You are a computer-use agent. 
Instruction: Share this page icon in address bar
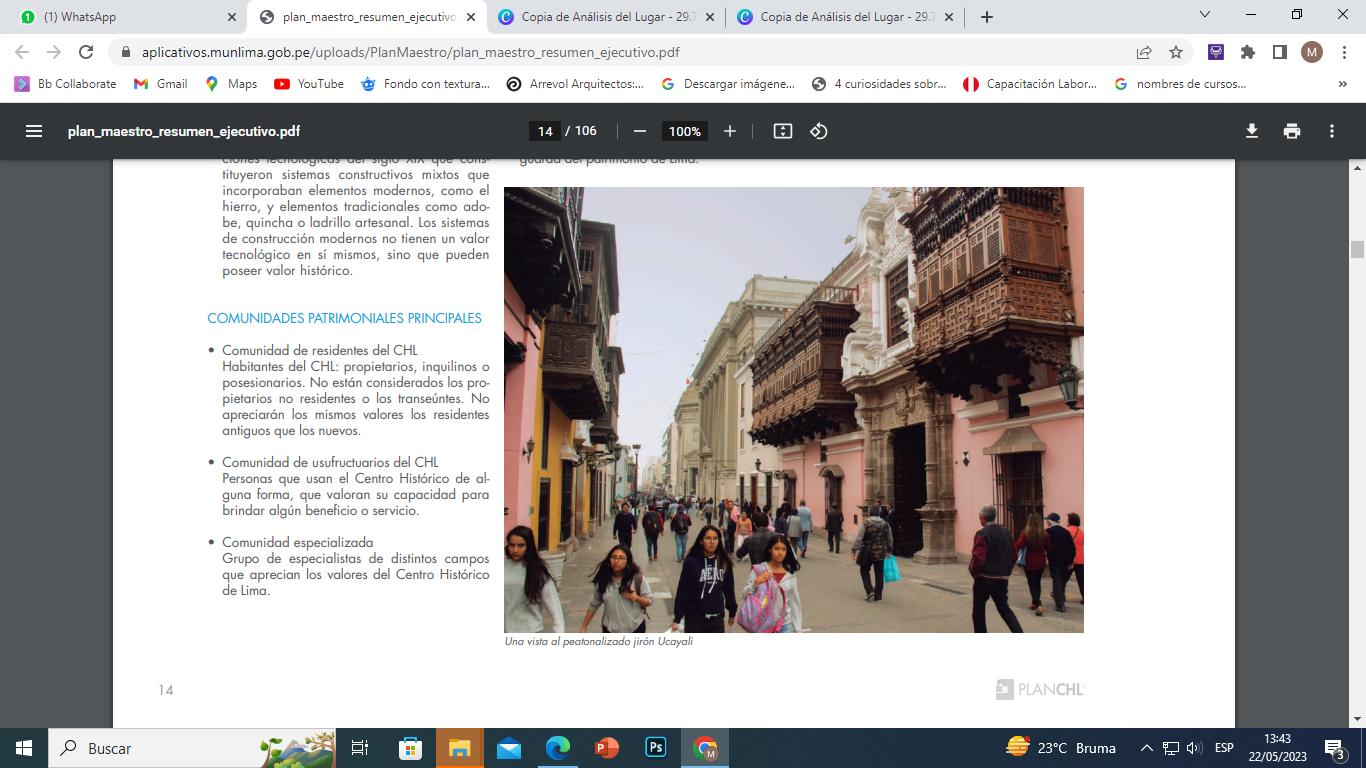[x=1144, y=52]
